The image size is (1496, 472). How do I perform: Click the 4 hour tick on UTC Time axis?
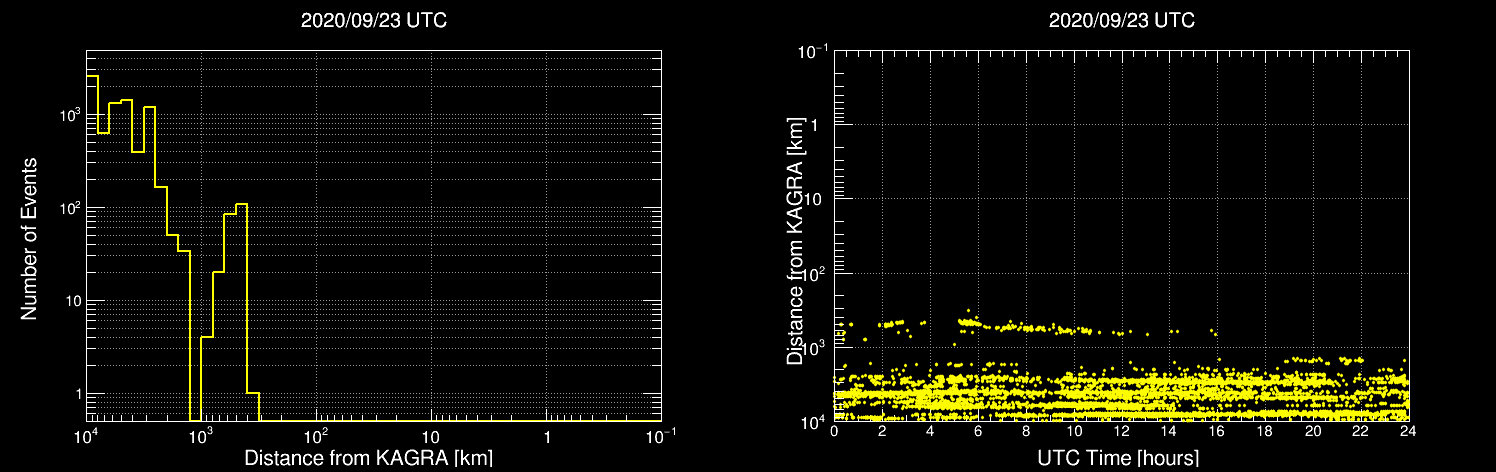930,433
